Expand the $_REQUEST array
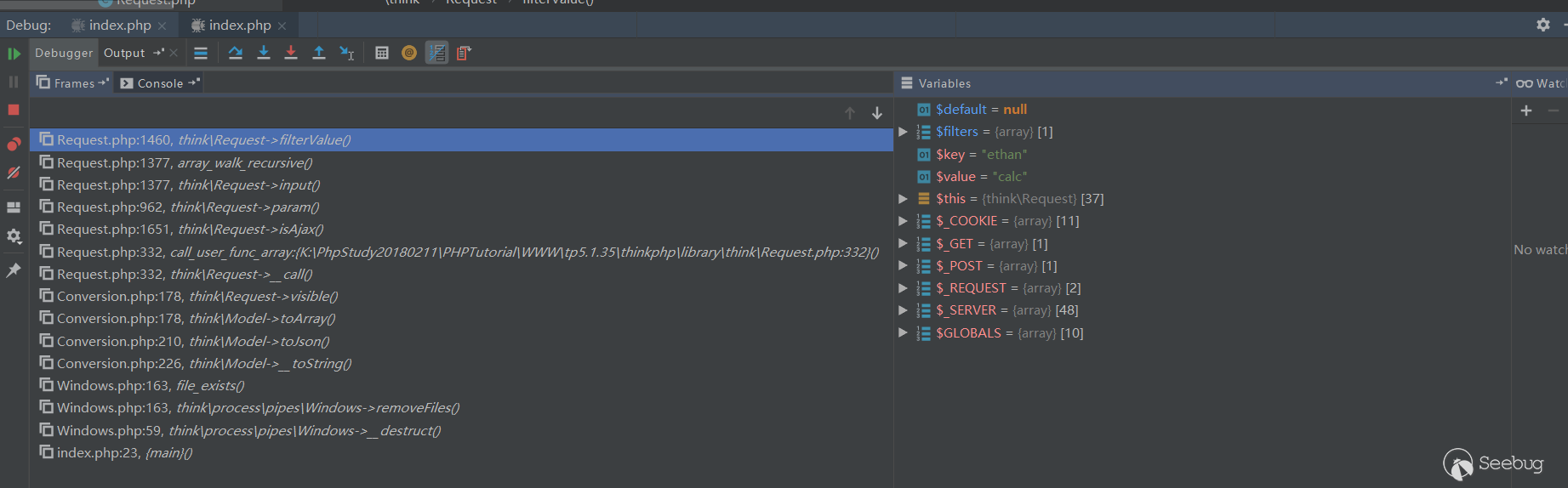Image resolution: width=1568 pixels, height=488 pixels. coord(903,288)
